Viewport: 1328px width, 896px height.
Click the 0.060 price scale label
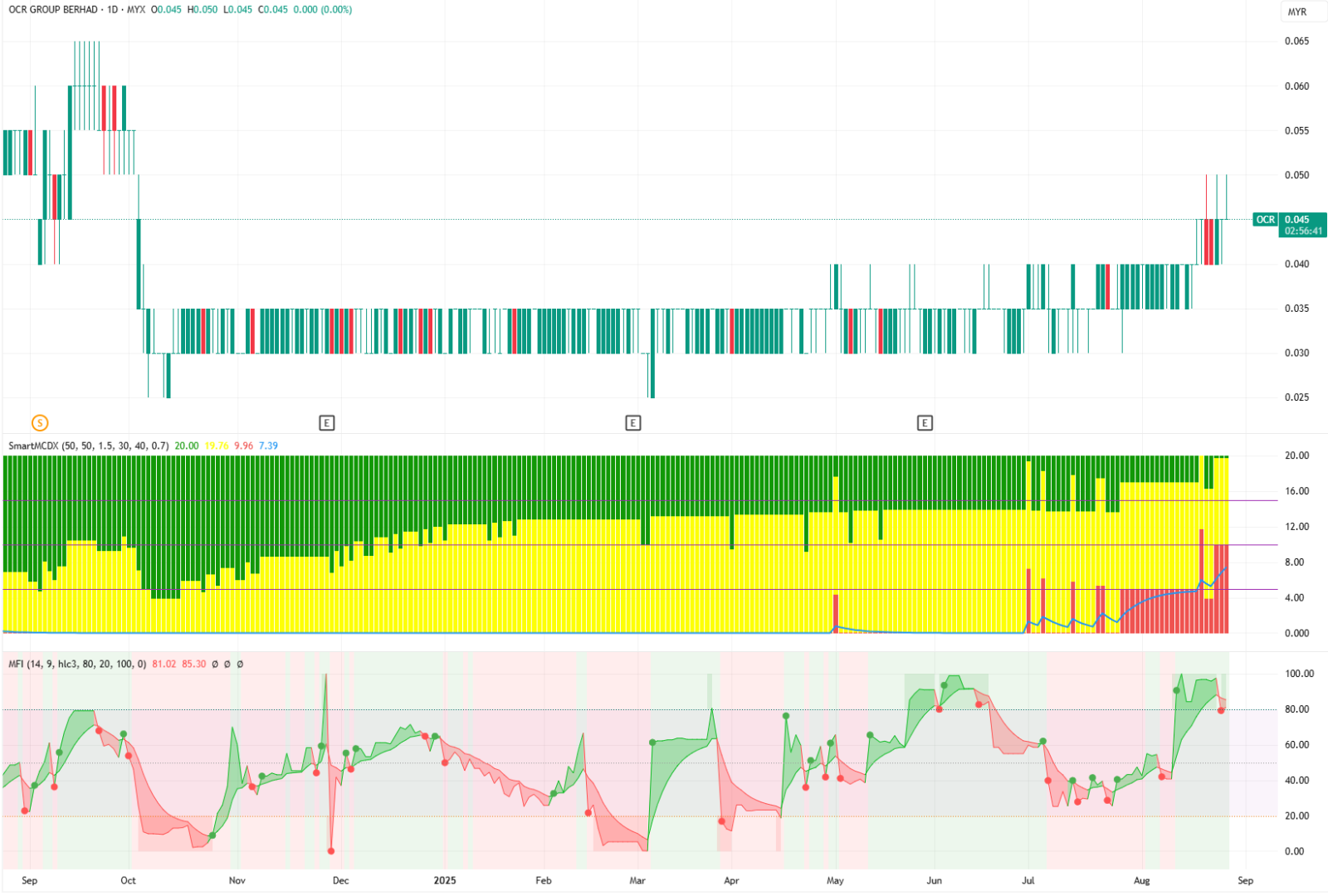click(x=1296, y=86)
